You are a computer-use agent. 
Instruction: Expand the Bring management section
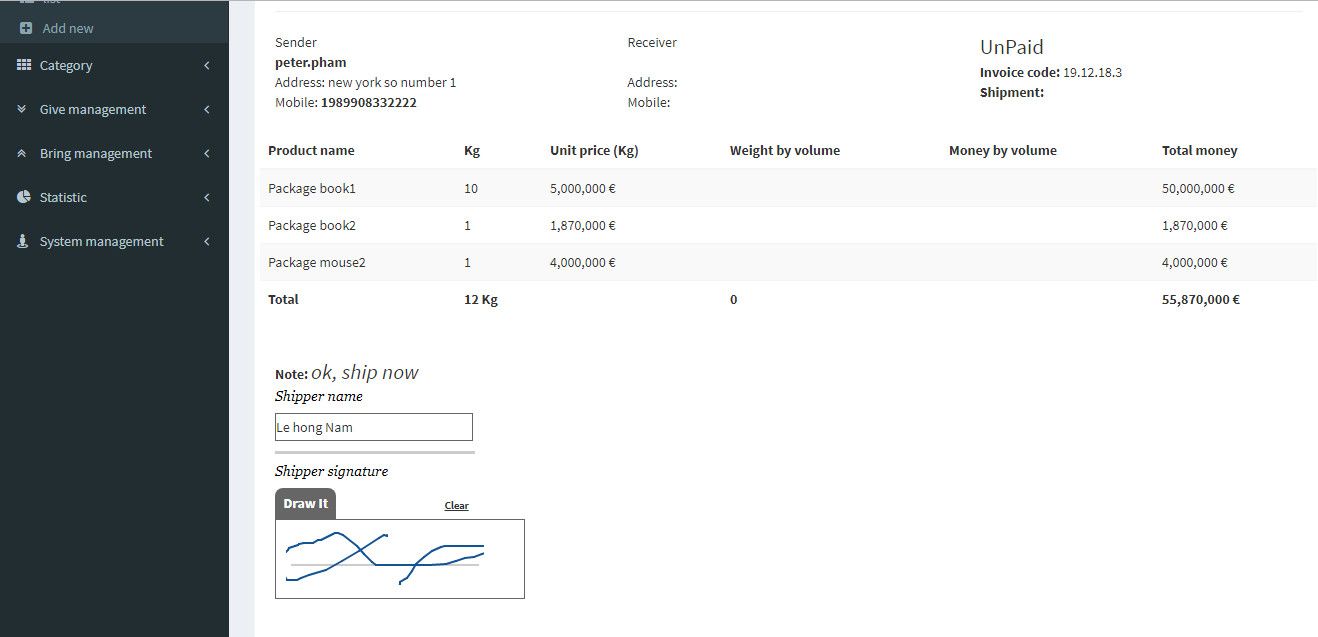(206, 153)
